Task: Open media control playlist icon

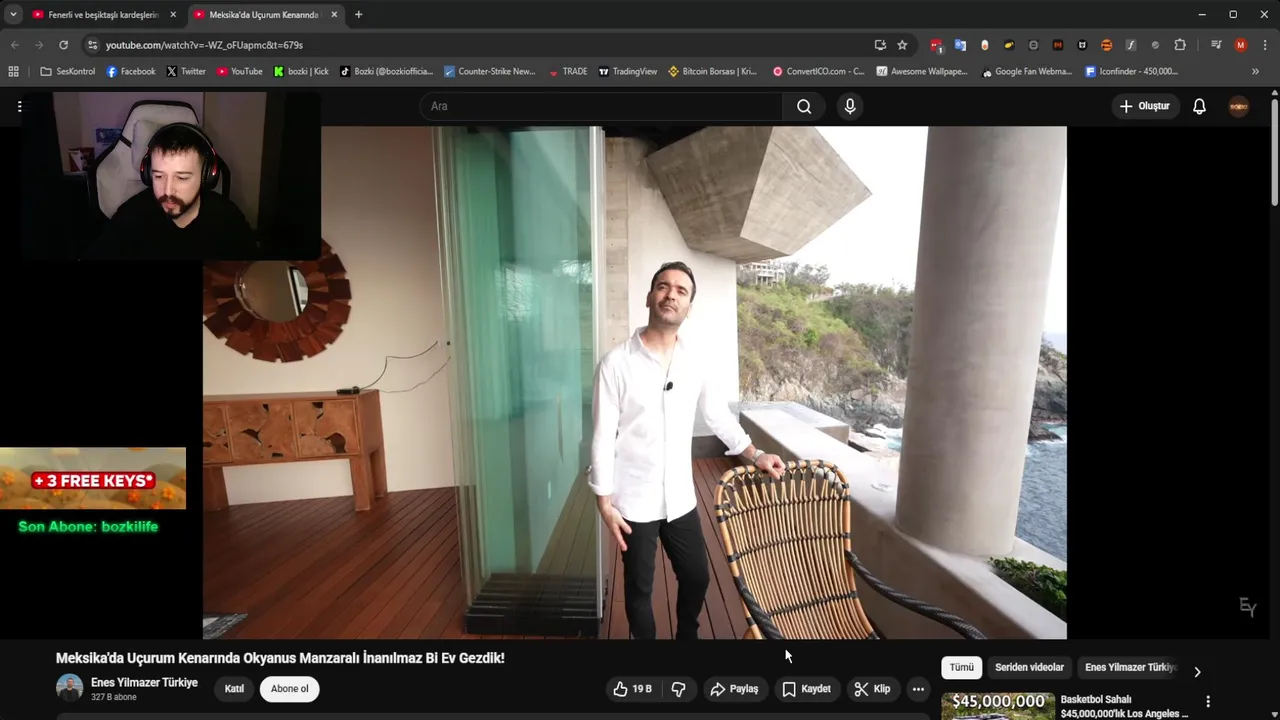Action: pos(1216,45)
